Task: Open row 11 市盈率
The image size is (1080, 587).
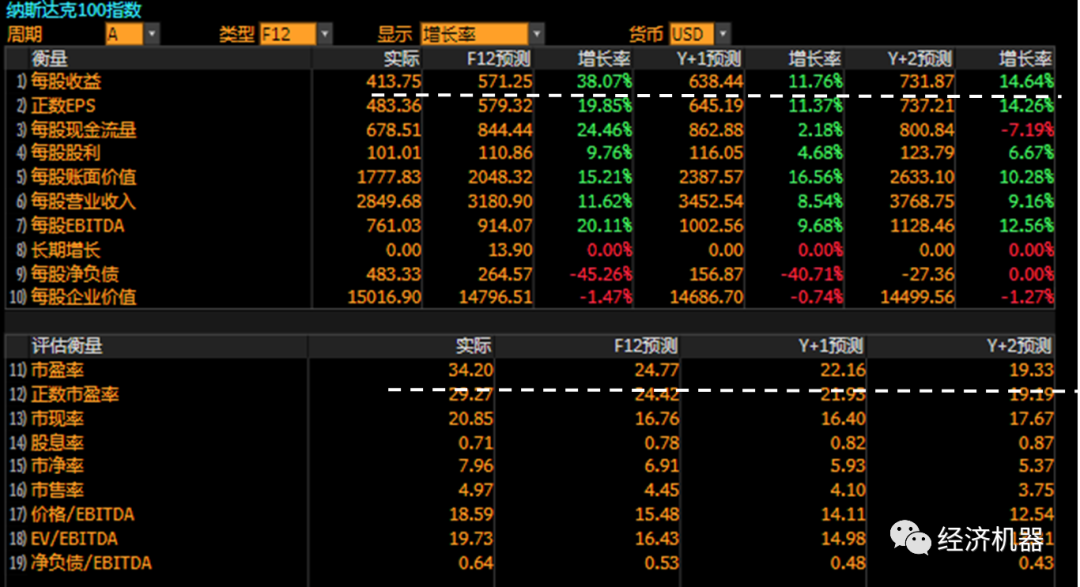Action: click(57, 370)
